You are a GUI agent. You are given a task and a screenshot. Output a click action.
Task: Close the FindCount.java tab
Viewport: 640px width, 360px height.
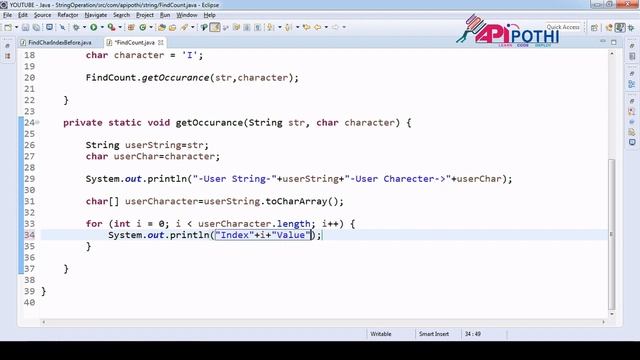coord(161,42)
